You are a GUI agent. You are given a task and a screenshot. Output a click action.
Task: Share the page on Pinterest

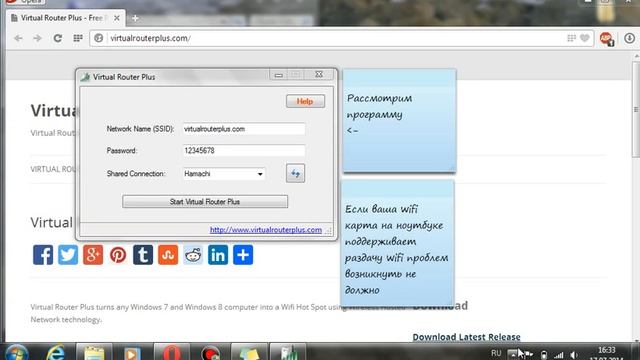tap(118, 255)
